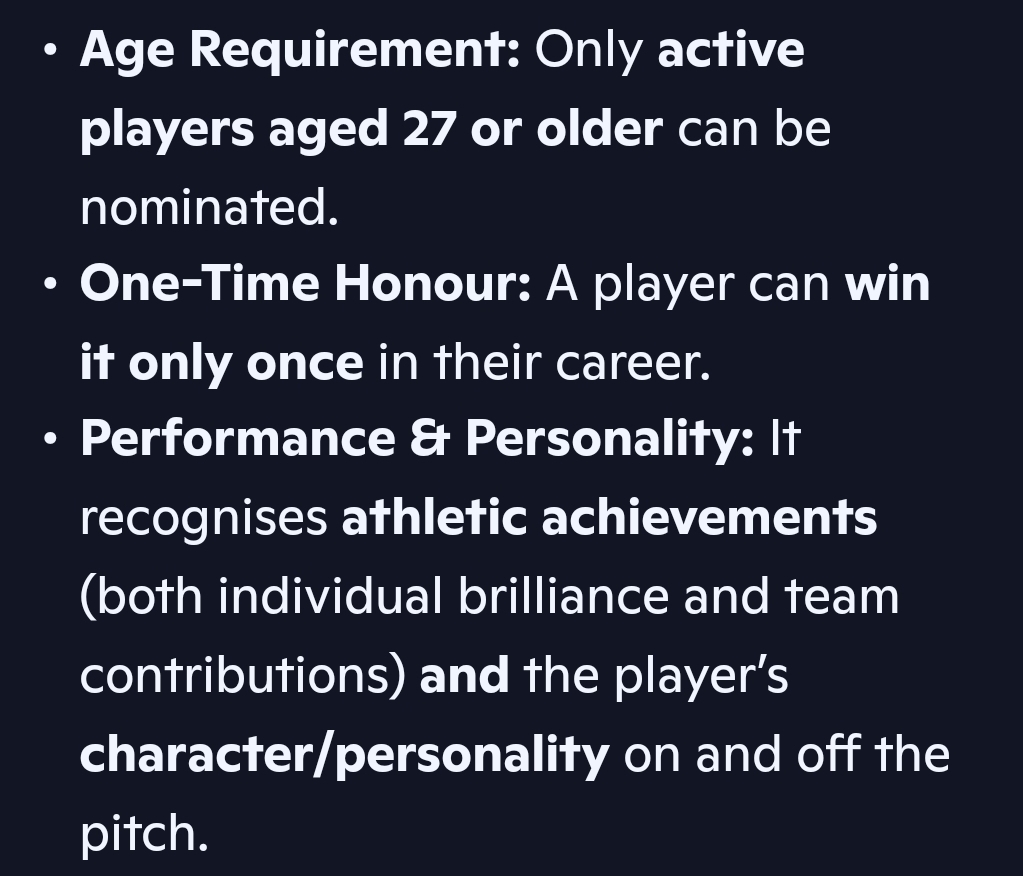Click the bold word 'active' in first line
This screenshot has width=1023, height=876.
coord(731,50)
